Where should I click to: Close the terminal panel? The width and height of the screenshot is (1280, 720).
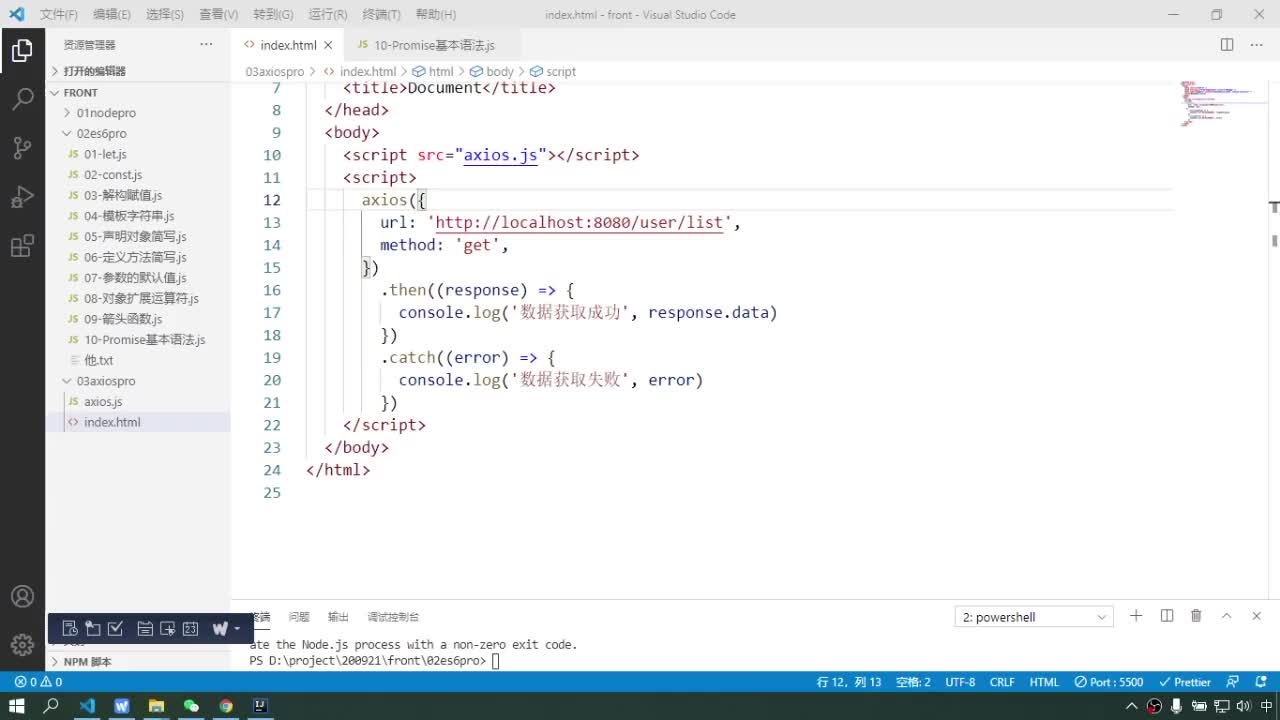(x=1257, y=616)
